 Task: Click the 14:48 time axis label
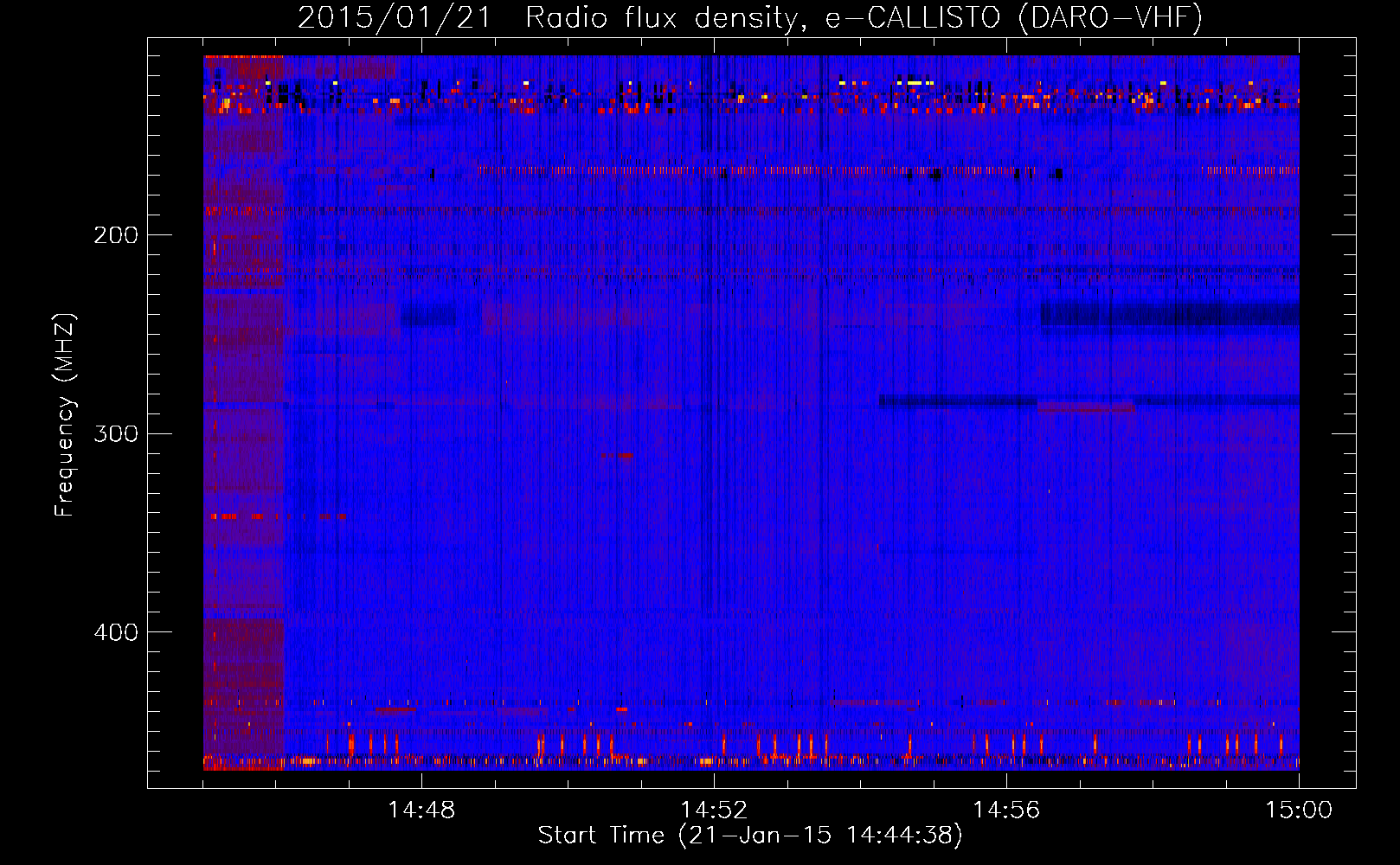[x=421, y=811]
